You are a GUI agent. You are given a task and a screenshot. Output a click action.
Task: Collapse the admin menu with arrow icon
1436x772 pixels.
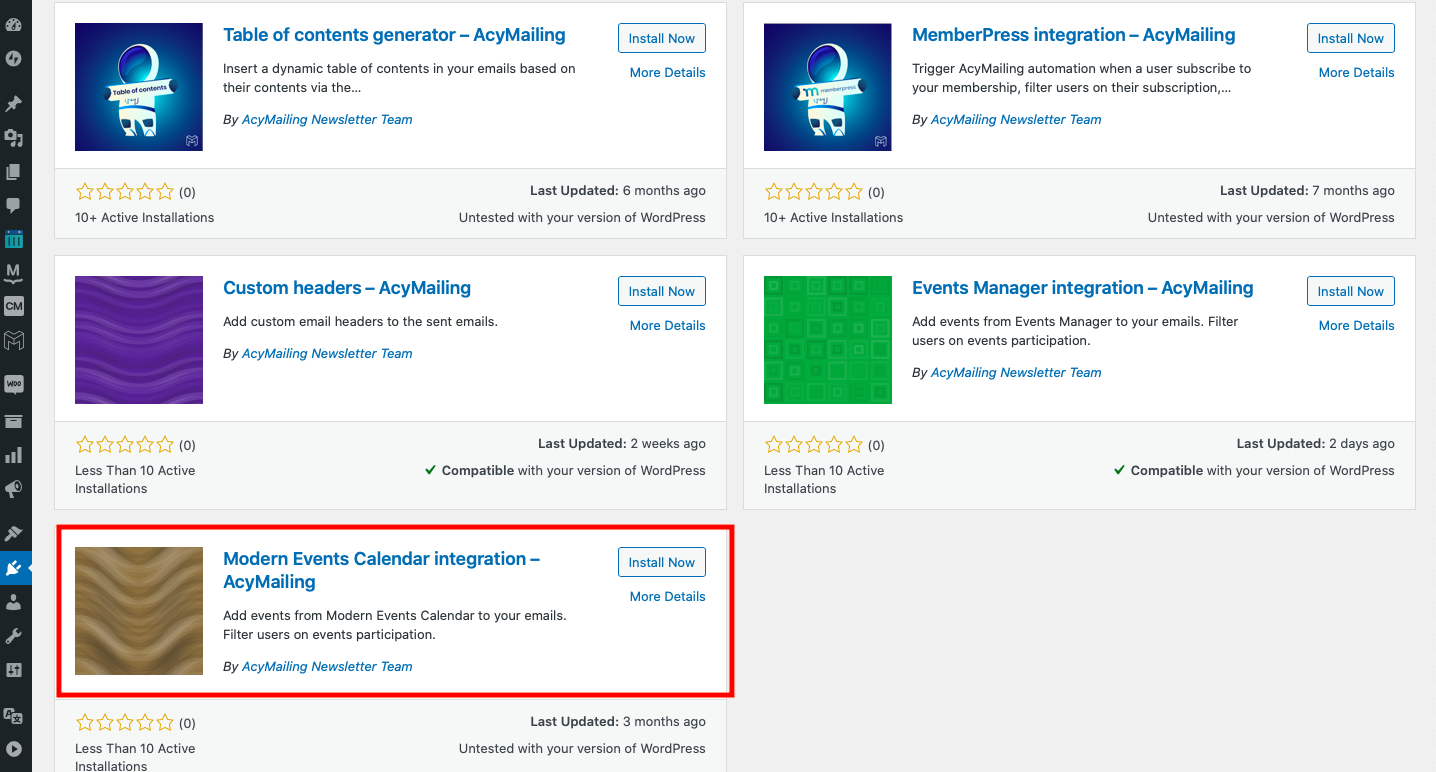(x=14, y=749)
